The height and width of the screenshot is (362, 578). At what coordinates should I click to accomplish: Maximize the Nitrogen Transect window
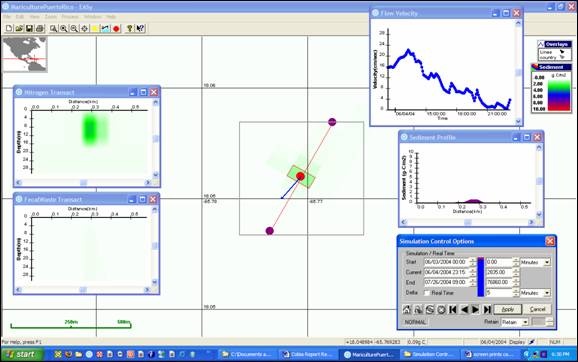click(x=143, y=92)
